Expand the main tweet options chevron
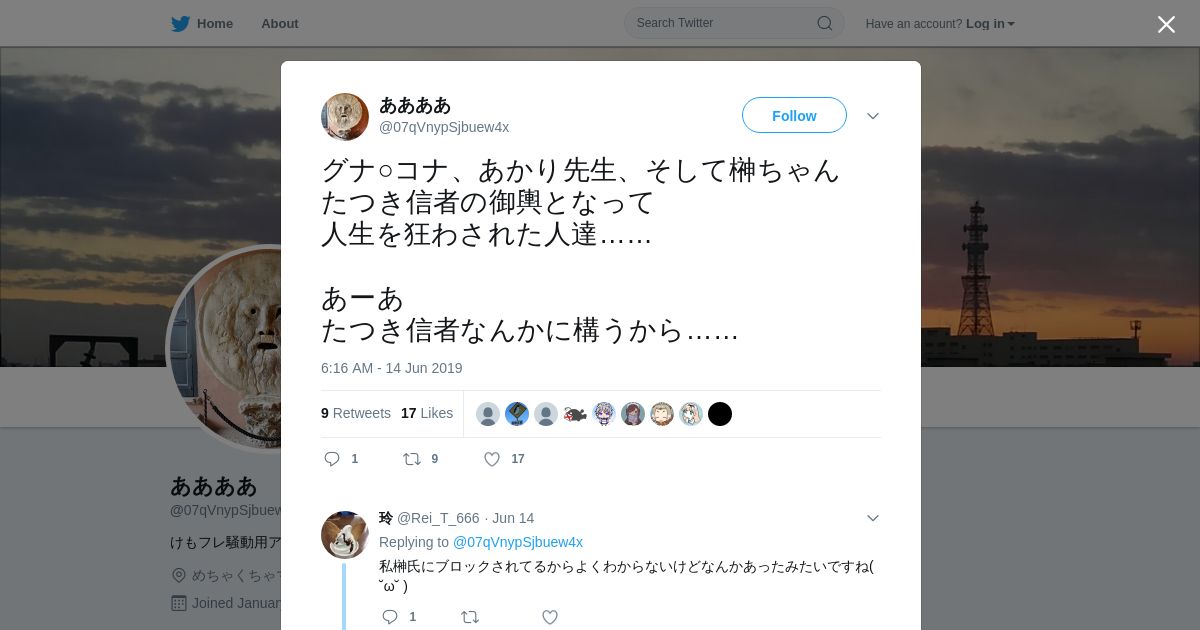Viewport: 1200px width, 630px height. point(873,116)
